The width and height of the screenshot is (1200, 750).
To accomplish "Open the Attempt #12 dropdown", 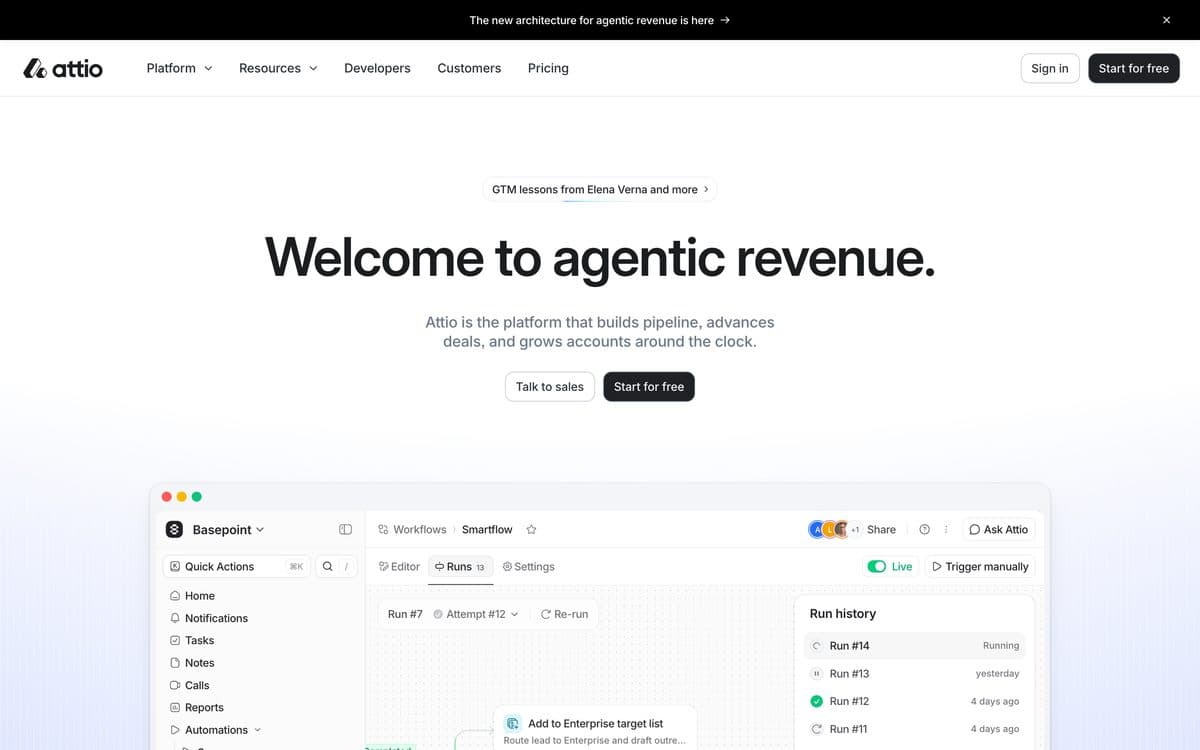I will 476,614.
